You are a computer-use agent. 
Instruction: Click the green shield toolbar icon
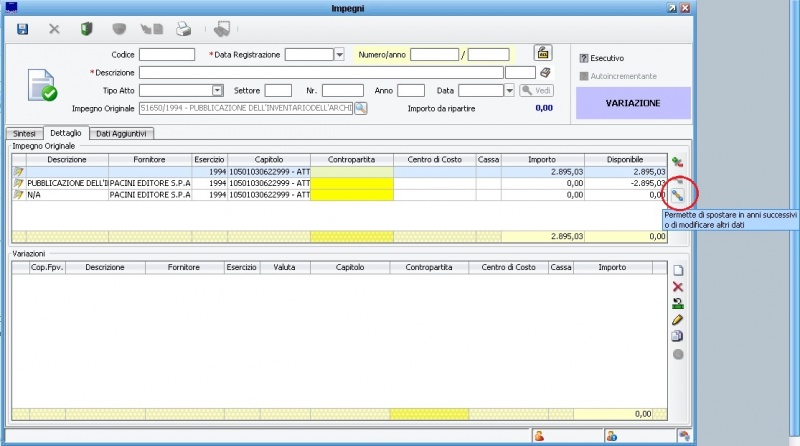click(x=86, y=29)
